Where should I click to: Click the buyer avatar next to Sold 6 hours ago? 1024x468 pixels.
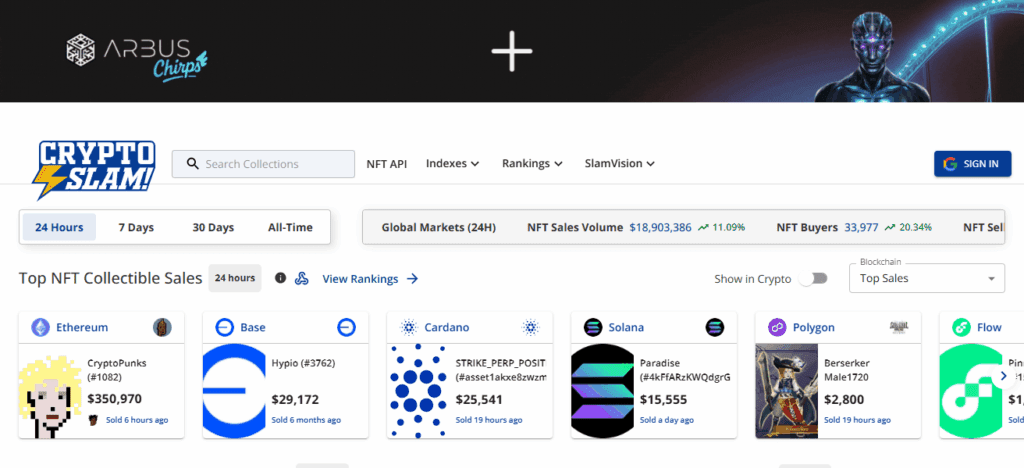(x=93, y=420)
